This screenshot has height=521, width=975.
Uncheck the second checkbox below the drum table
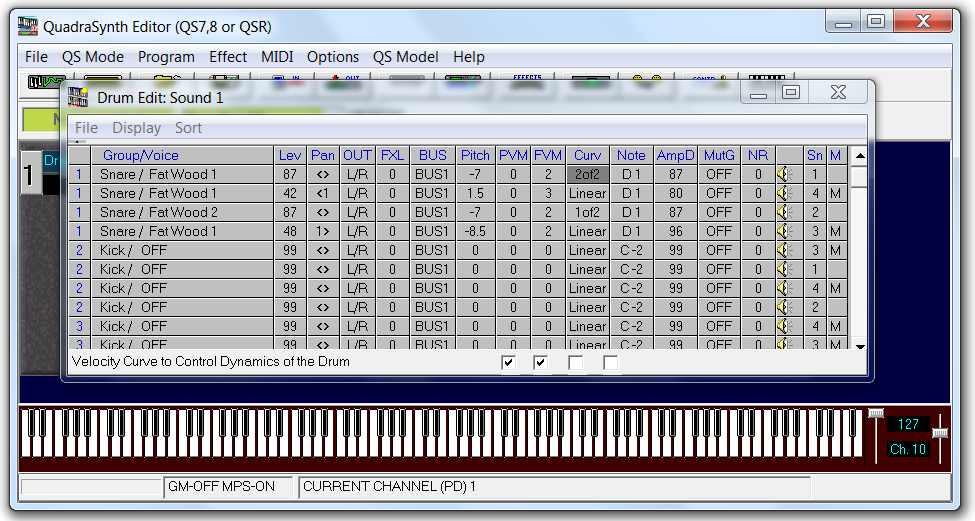click(541, 363)
